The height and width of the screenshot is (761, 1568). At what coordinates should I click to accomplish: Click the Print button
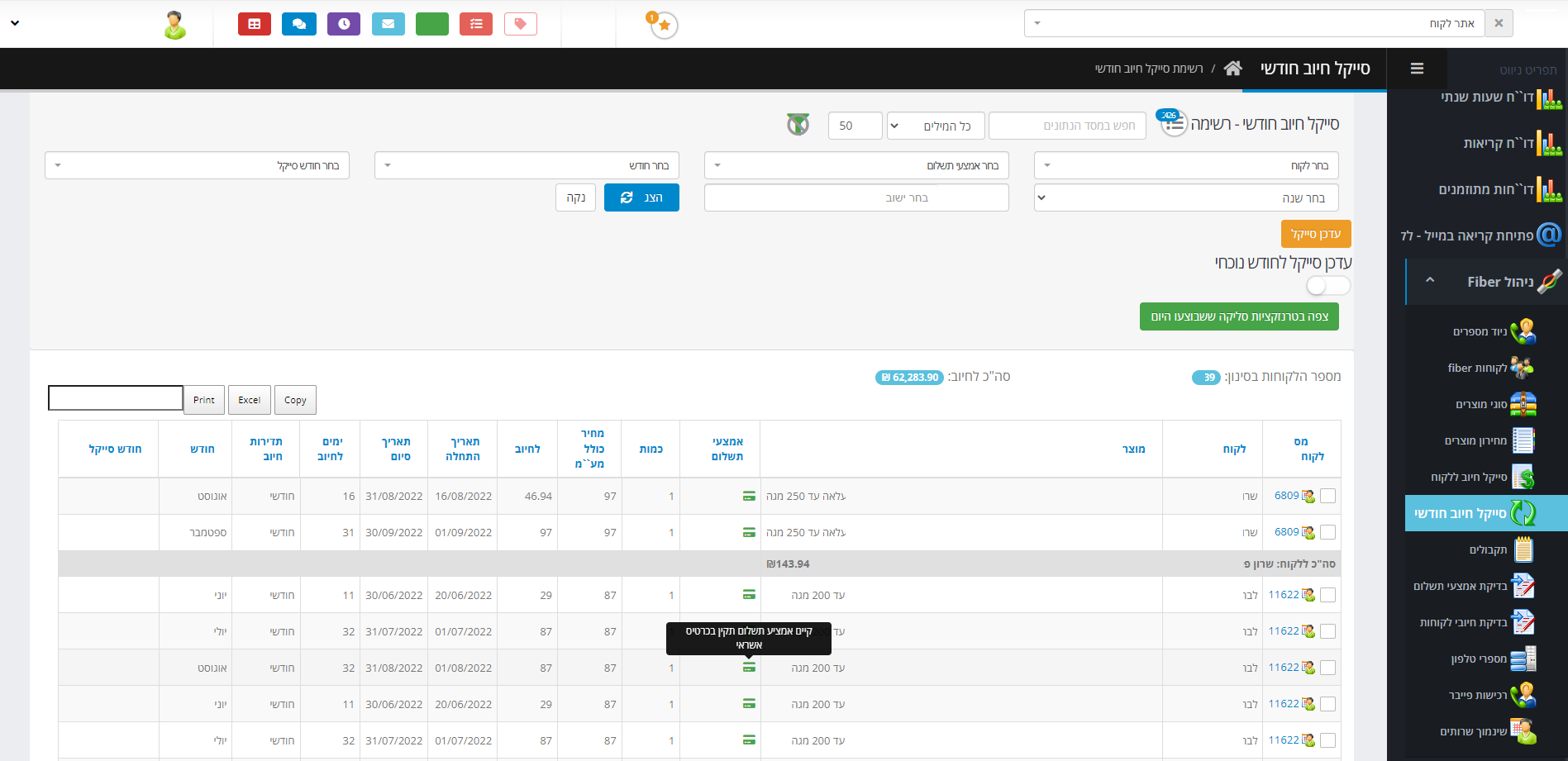click(x=204, y=400)
